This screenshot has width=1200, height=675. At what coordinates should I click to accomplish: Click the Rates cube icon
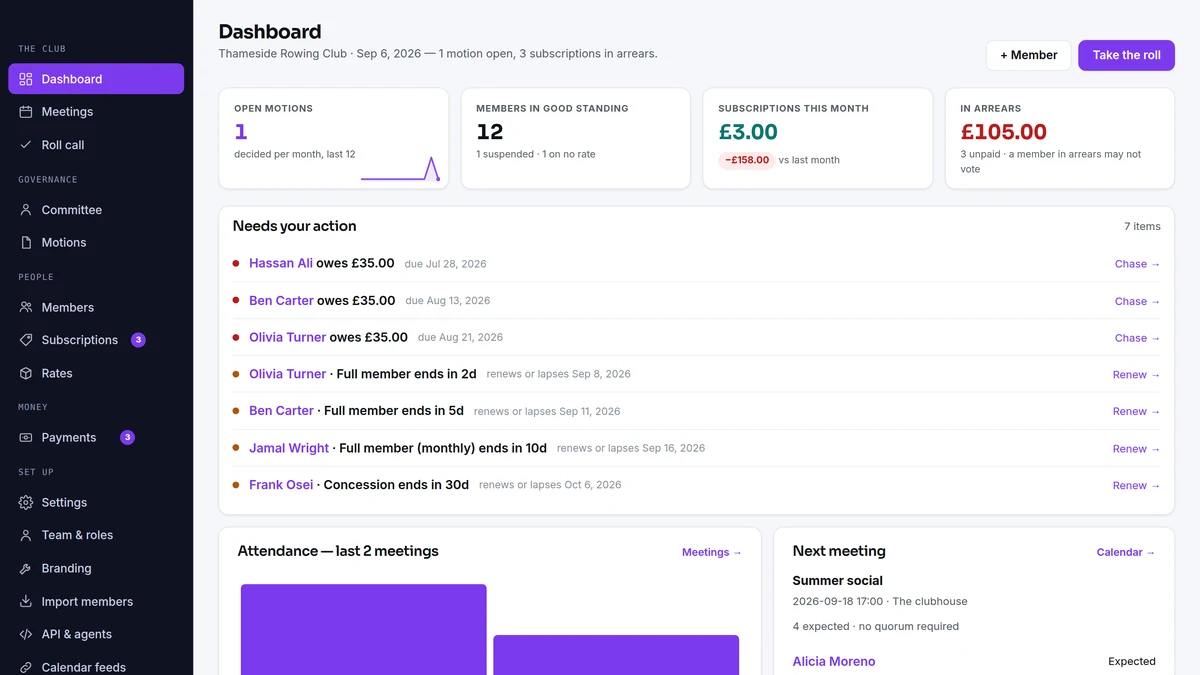(x=26, y=373)
